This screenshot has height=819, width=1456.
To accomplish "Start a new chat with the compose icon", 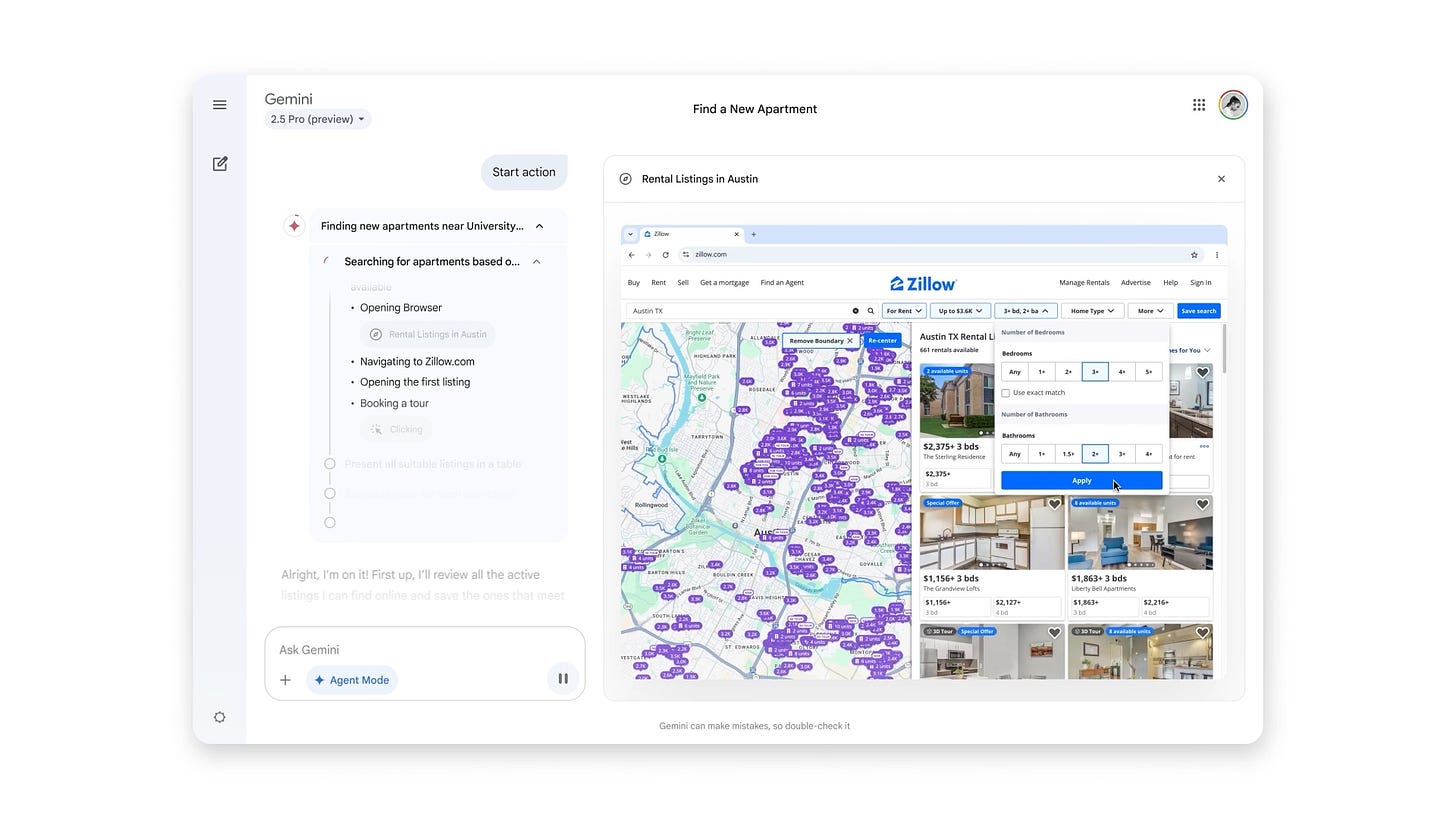I will pos(220,163).
